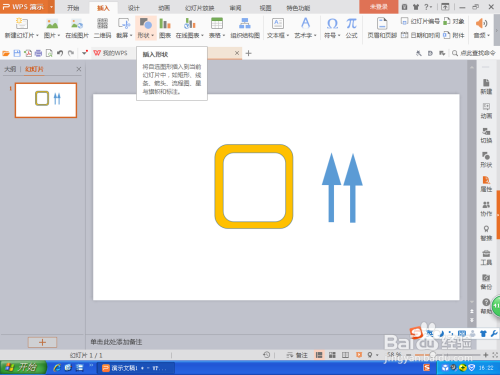Toggle the Notes button in status bar
Screen dimensions: 500x375
[297, 355]
